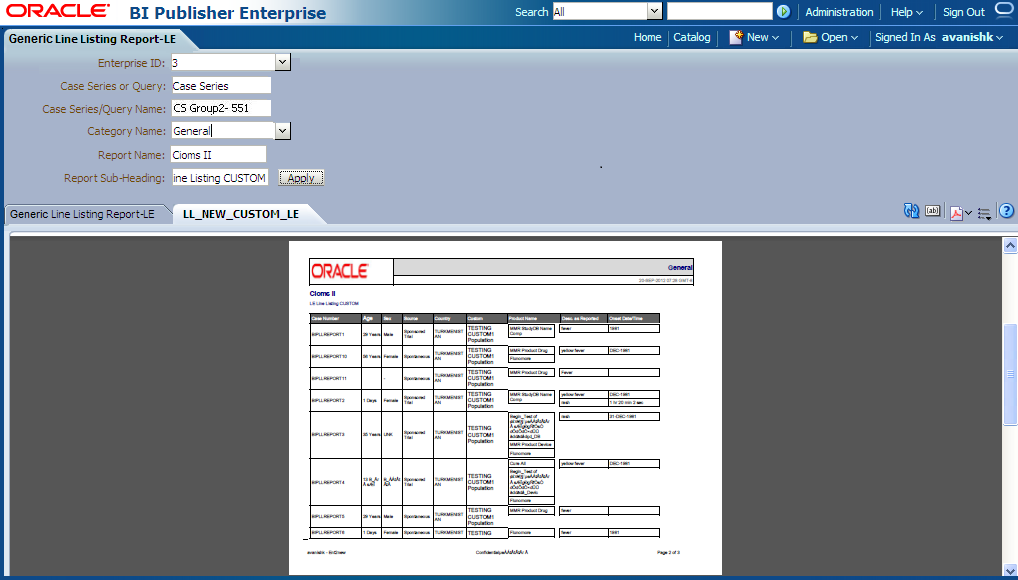This screenshot has width=1018, height=580.
Task: Click Sign Out
Action: (x=963, y=12)
